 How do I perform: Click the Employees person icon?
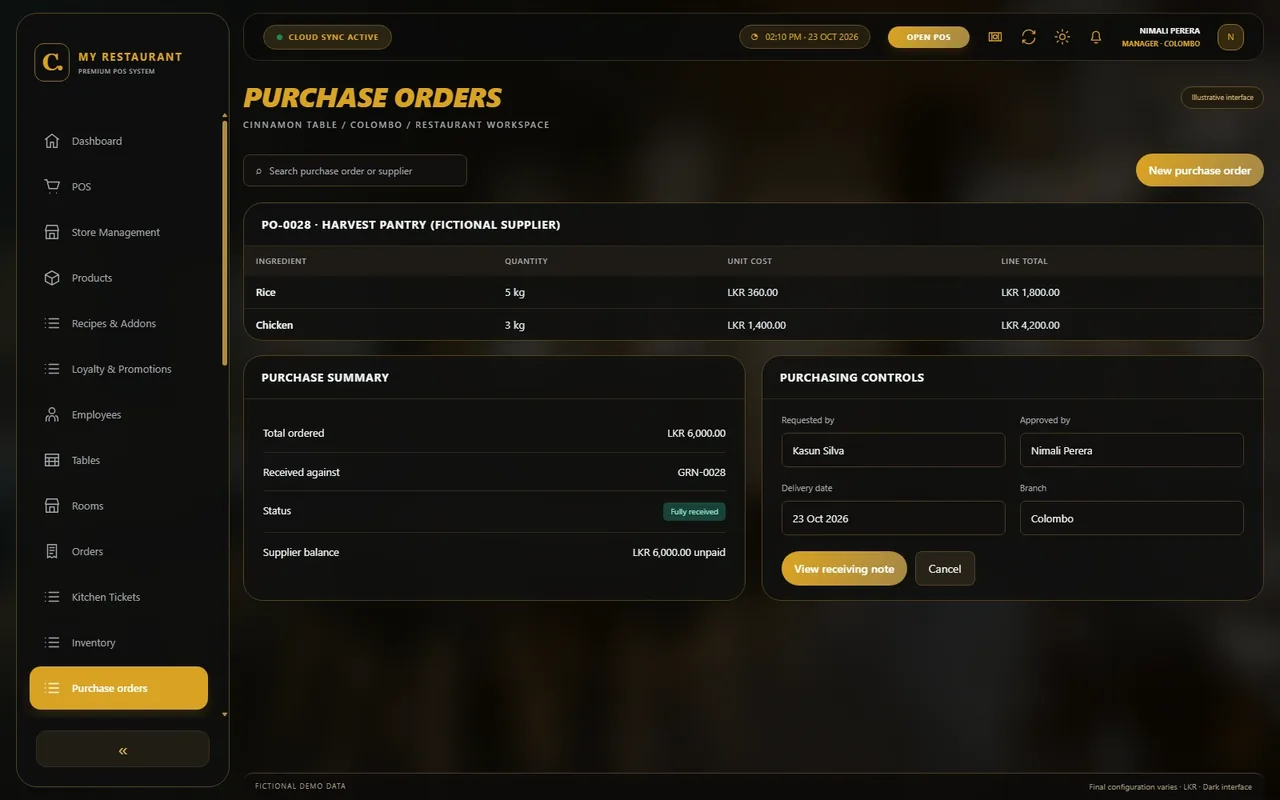coord(52,415)
